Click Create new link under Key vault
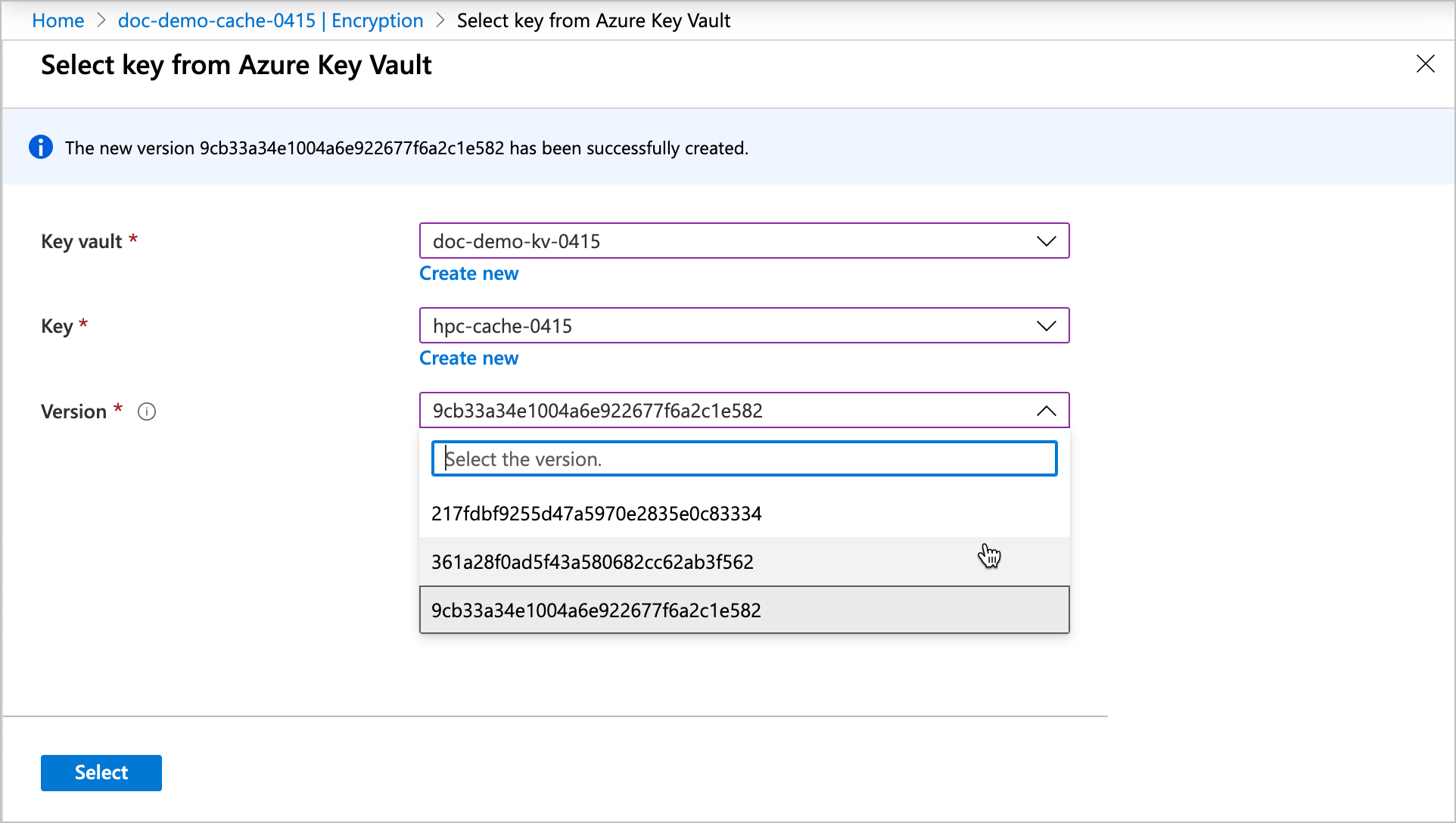Viewport: 1456px width, 823px height. [x=468, y=273]
